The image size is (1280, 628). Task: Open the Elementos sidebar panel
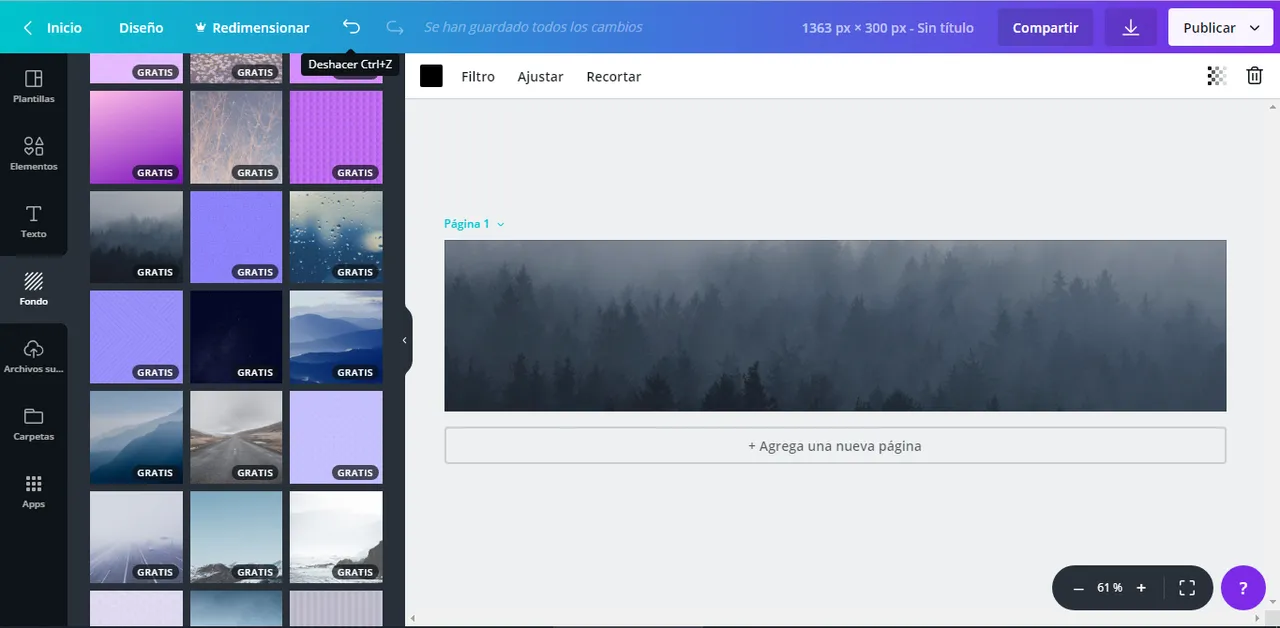tap(34, 154)
